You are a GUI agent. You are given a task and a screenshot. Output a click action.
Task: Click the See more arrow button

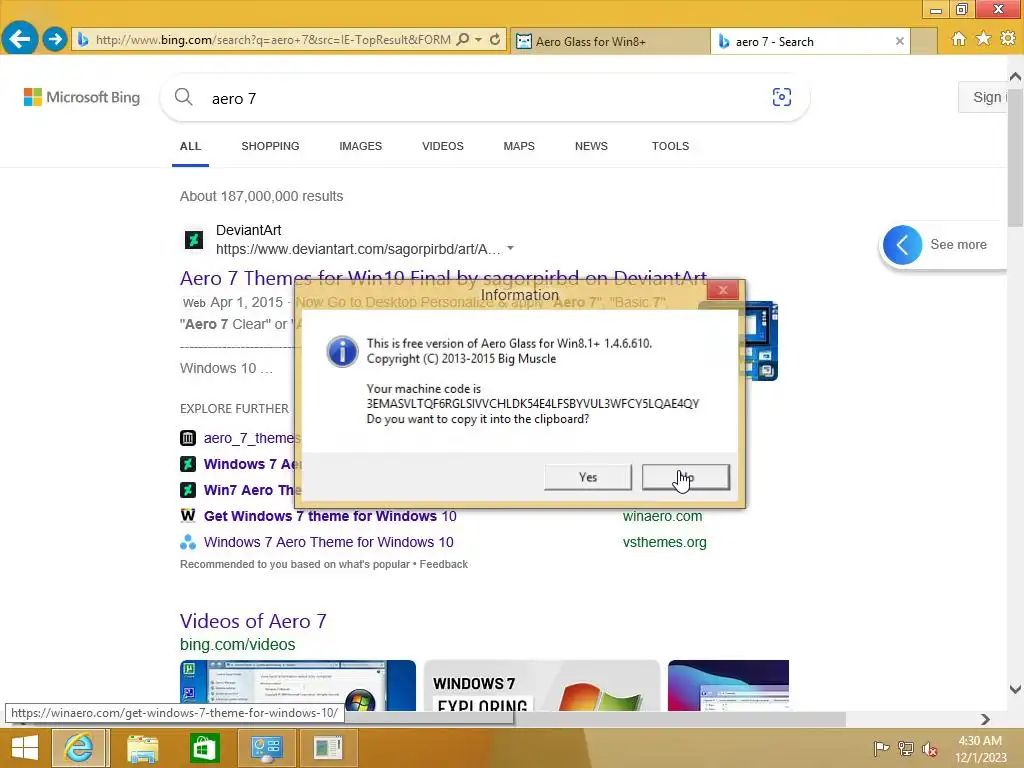(x=902, y=245)
